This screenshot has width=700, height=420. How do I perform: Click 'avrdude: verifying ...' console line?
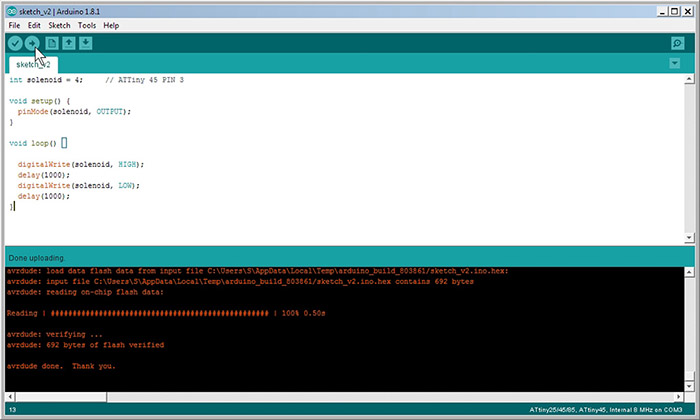pyautogui.click(x=54, y=334)
